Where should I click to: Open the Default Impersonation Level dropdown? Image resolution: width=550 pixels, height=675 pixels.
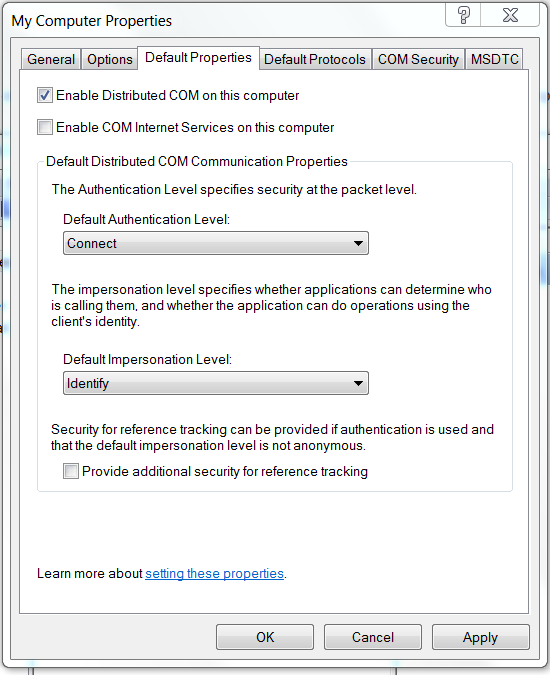[216, 383]
